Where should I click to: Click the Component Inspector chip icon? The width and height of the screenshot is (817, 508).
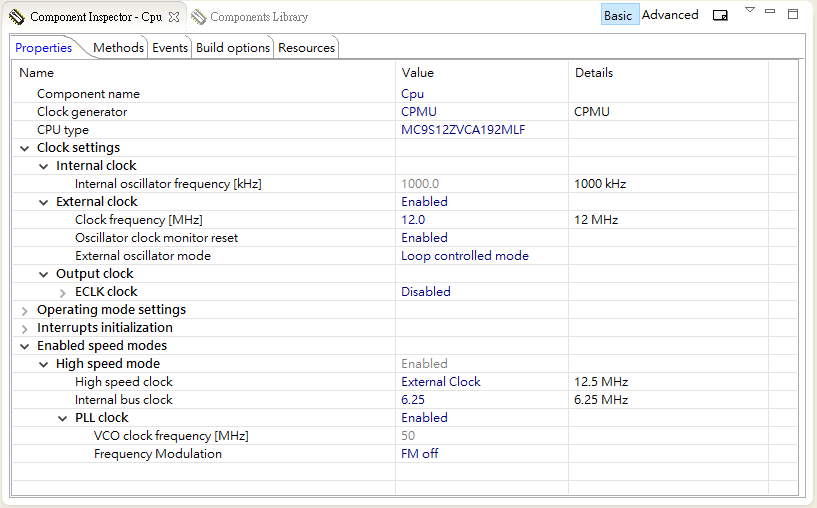[17, 17]
